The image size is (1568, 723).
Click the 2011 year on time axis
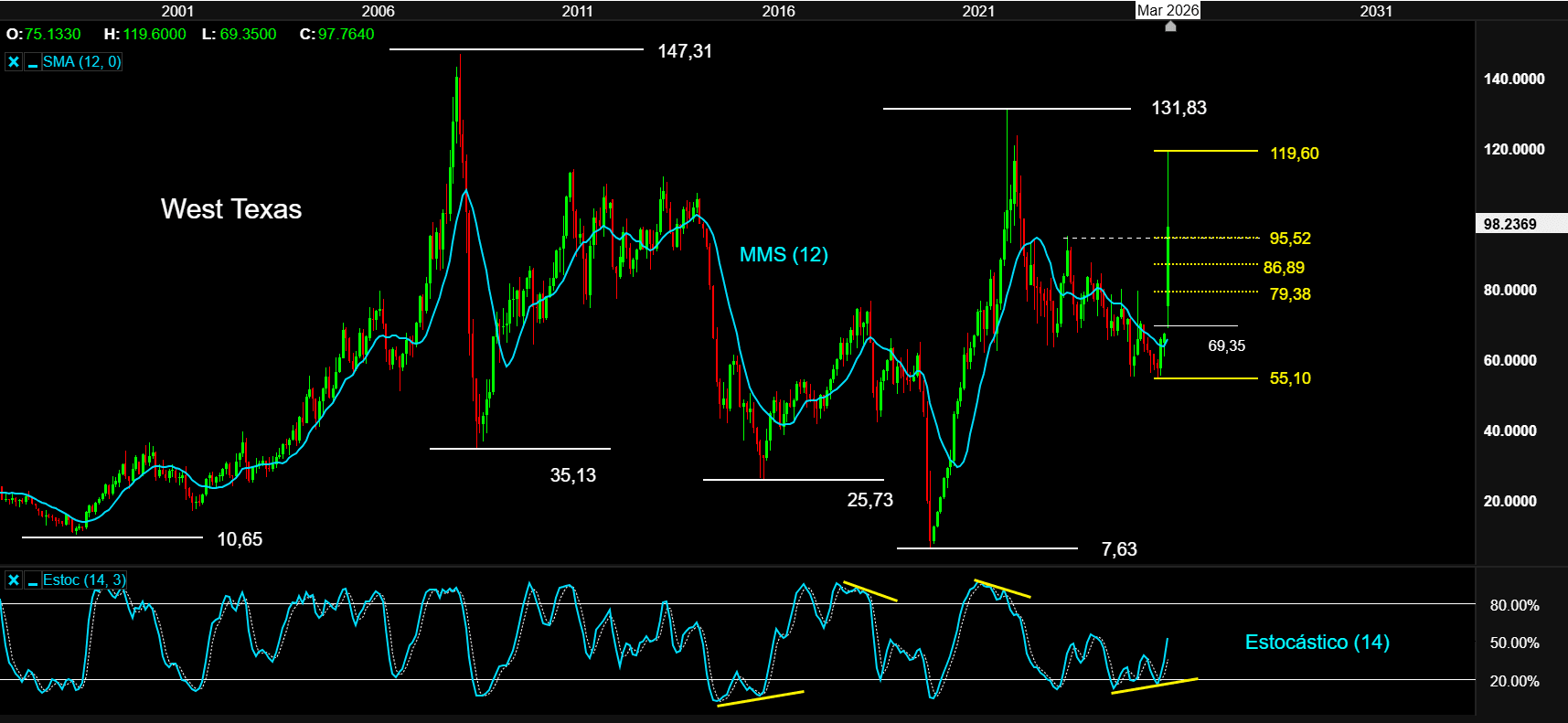pyautogui.click(x=577, y=11)
